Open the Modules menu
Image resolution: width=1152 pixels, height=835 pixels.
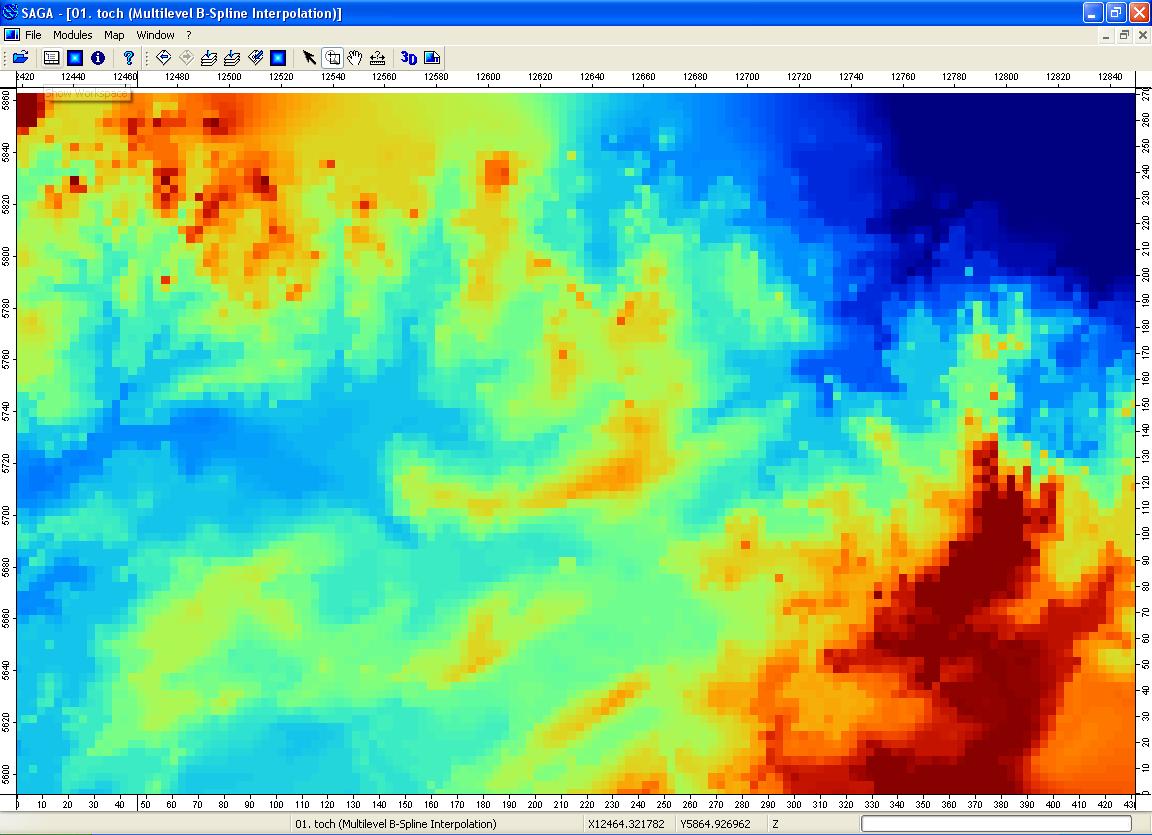73,35
